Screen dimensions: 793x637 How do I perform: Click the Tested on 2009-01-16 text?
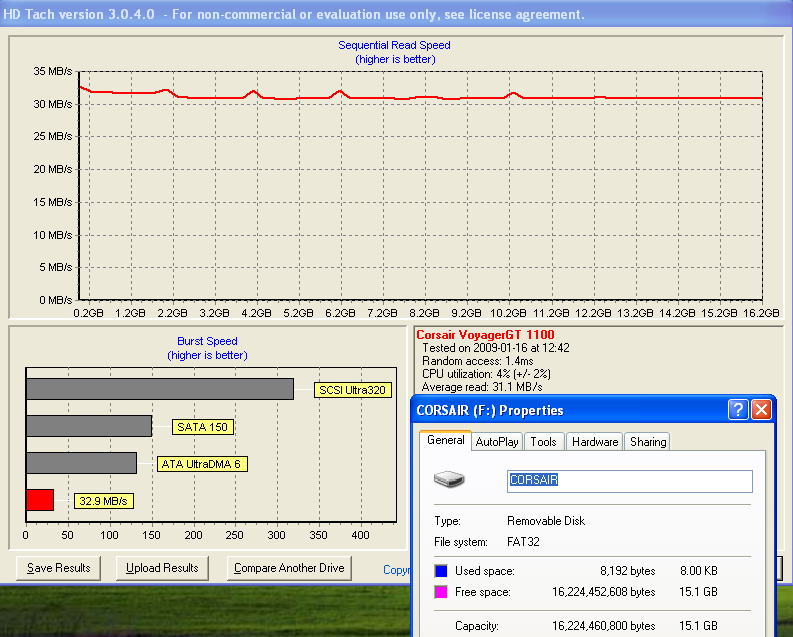(x=496, y=348)
